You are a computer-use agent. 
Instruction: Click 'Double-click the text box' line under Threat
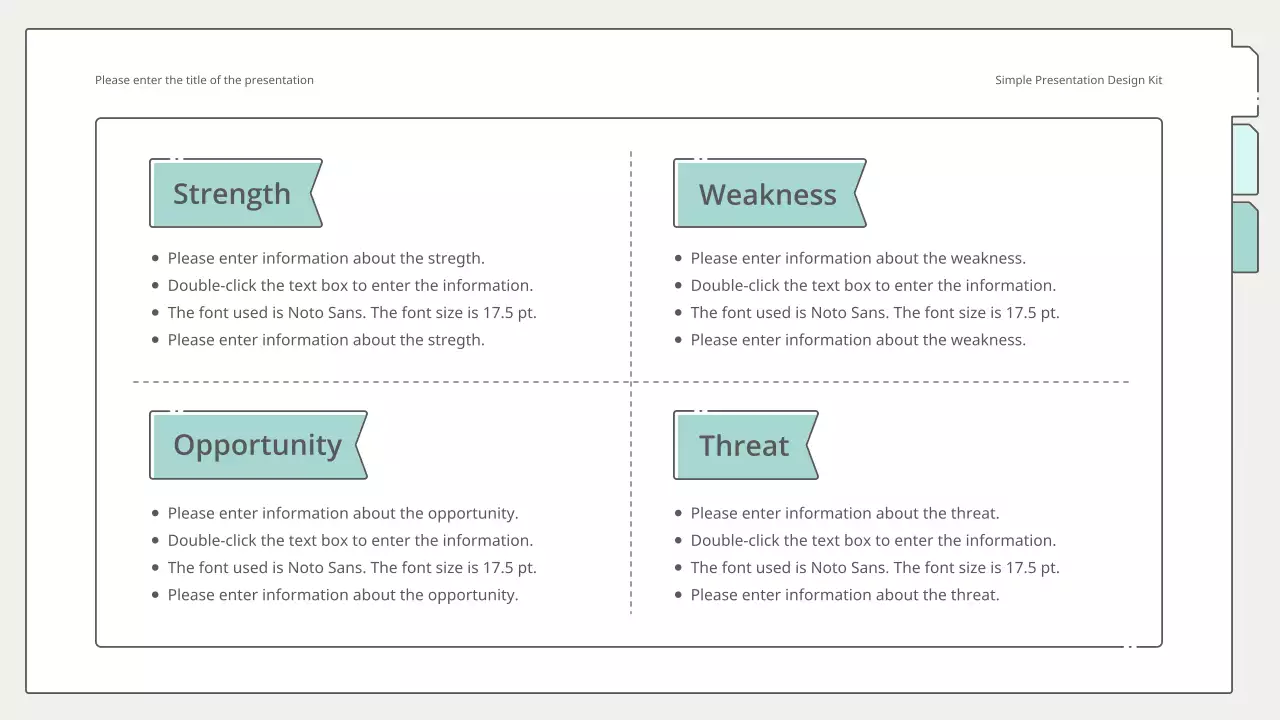(x=873, y=540)
